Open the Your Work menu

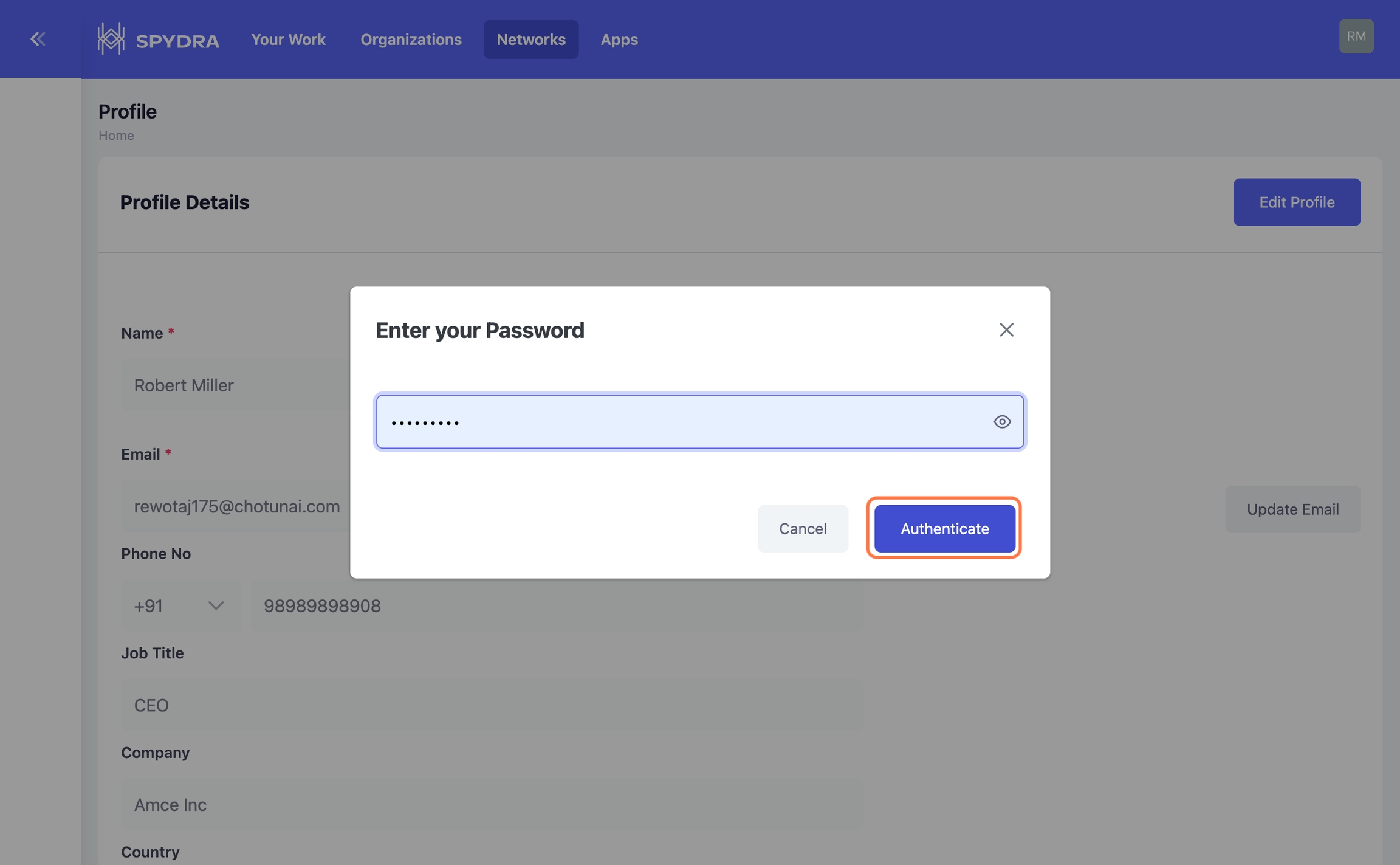click(x=288, y=40)
